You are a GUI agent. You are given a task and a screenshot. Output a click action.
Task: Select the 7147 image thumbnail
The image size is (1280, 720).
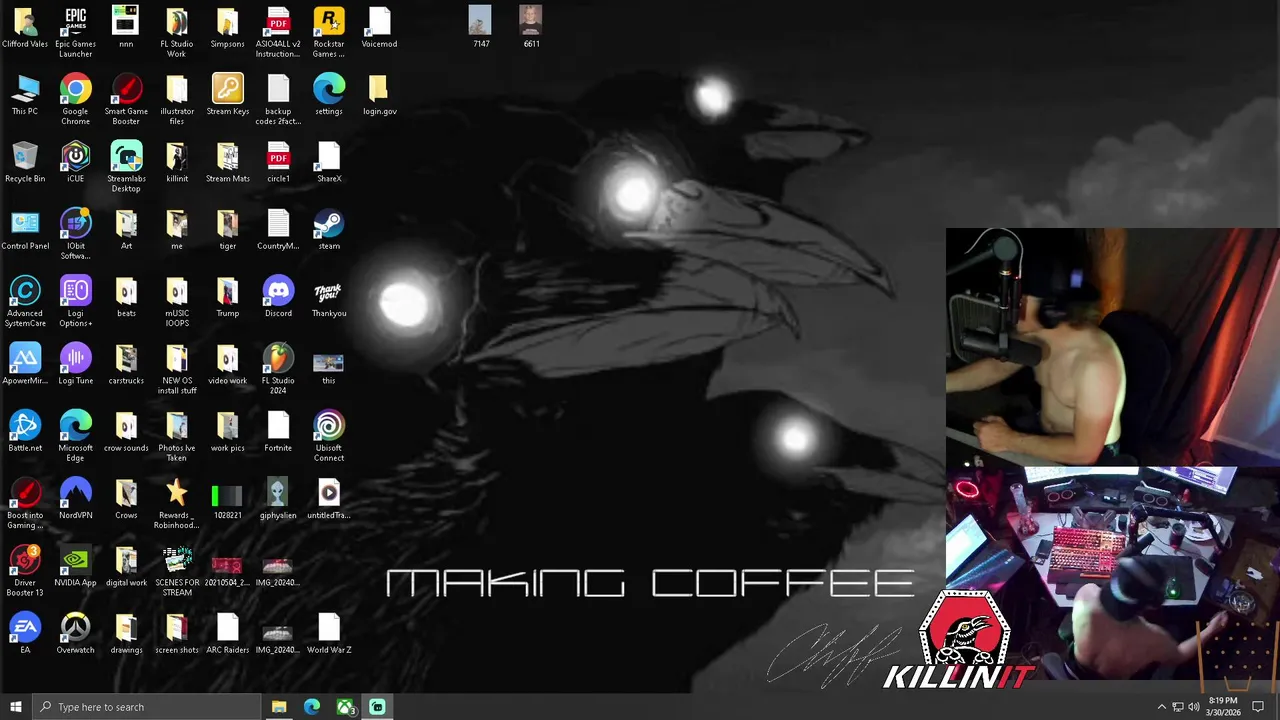pos(481,22)
